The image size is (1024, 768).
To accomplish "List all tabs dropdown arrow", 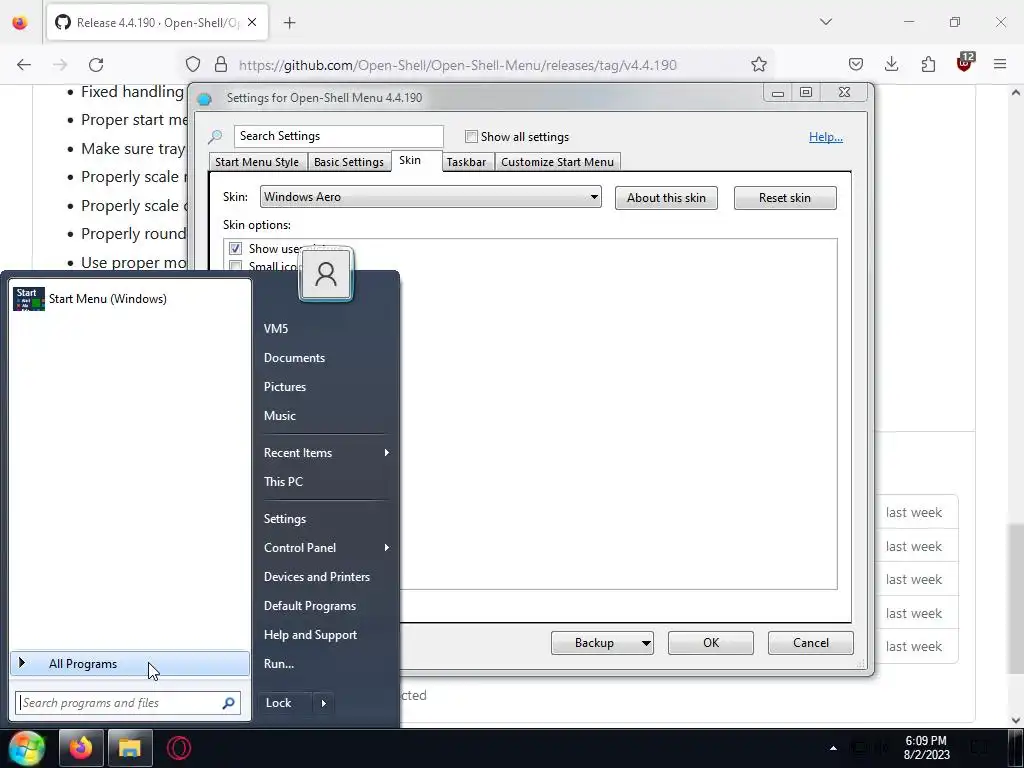I will pos(825,22).
